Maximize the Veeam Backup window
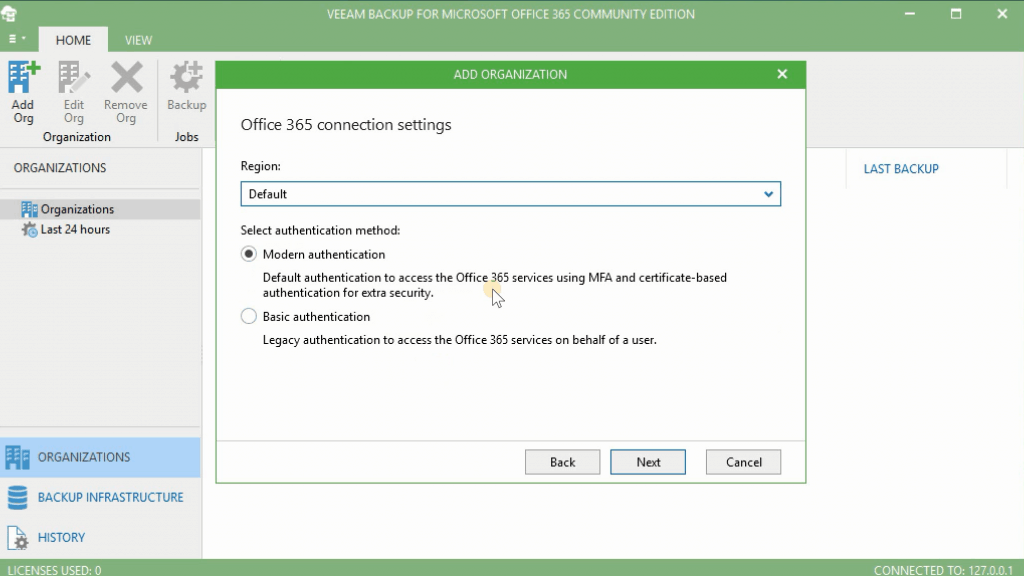Viewport: 1024px width, 576px height. pyautogui.click(x=955, y=14)
